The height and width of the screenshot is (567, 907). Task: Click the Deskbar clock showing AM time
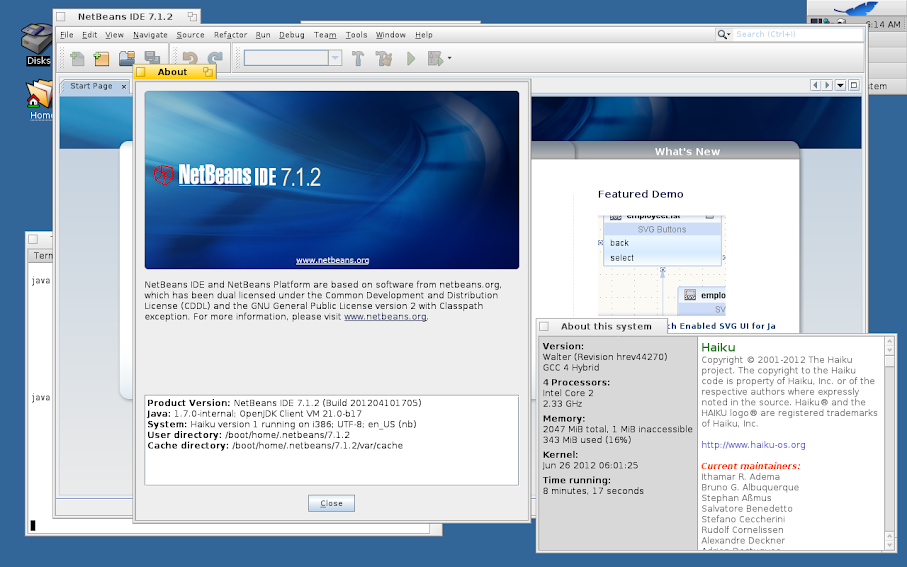(x=883, y=24)
